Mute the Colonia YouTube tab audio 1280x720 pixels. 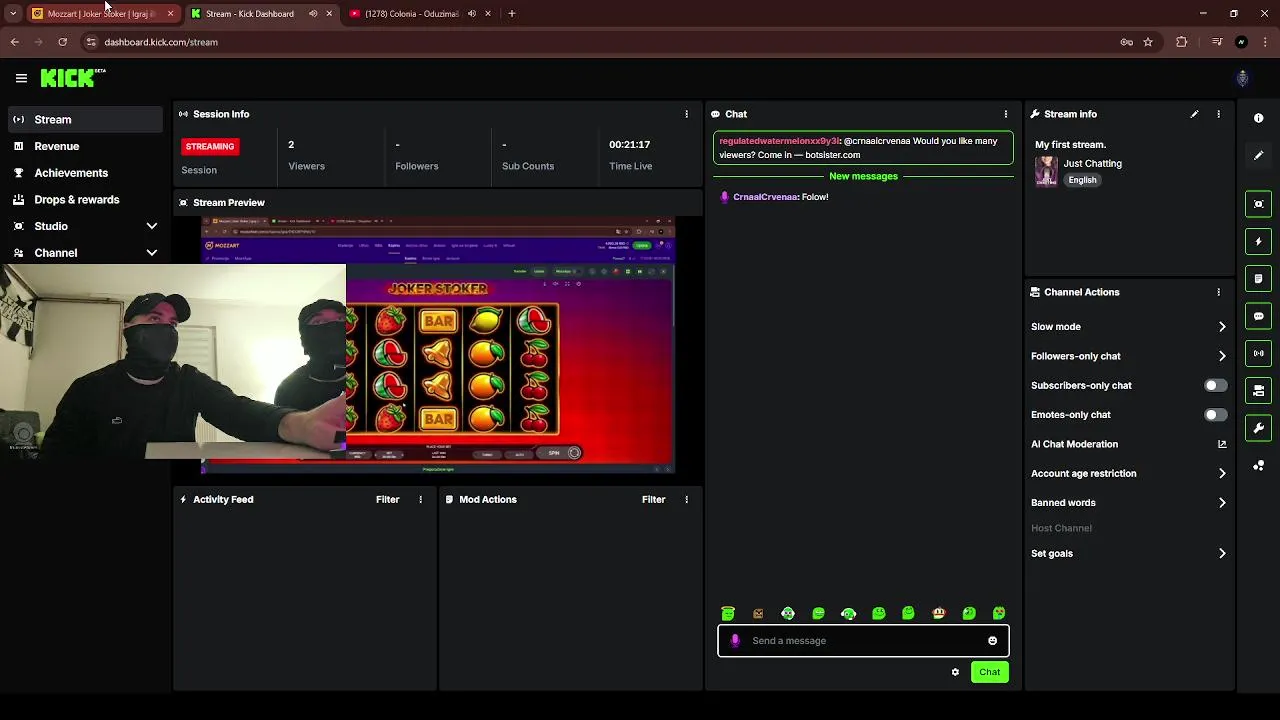pyautogui.click(x=472, y=14)
